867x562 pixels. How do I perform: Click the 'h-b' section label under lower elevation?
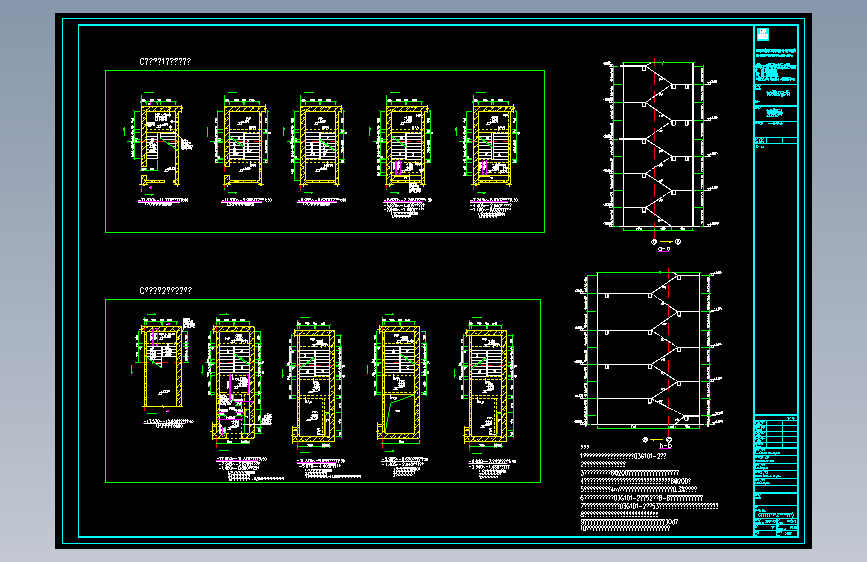click(666, 446)
